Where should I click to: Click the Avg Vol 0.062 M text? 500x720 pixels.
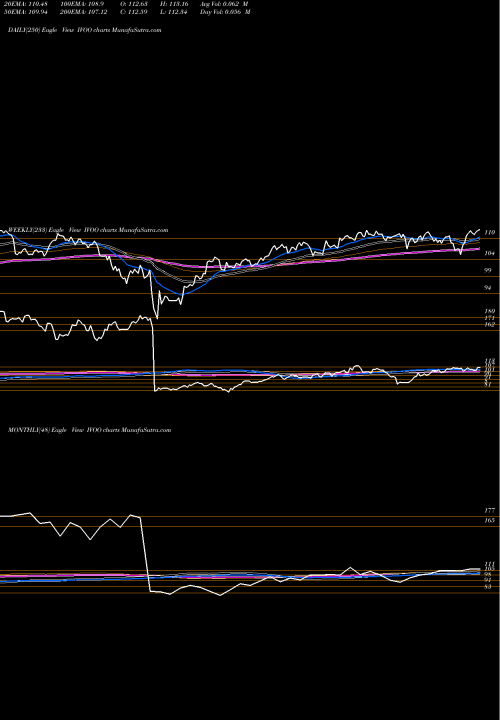pyautogui.click(x=224, y=4)
